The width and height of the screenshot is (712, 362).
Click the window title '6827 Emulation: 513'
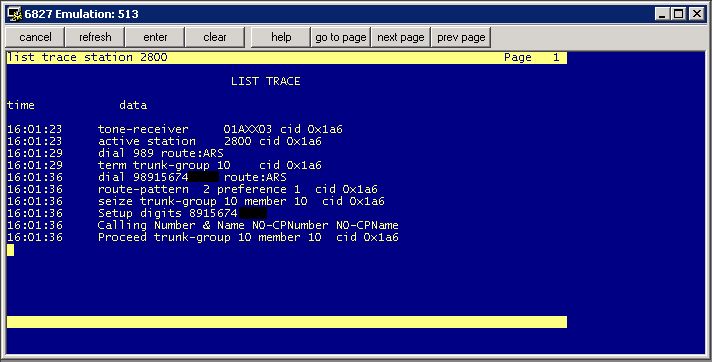[81, 14]
